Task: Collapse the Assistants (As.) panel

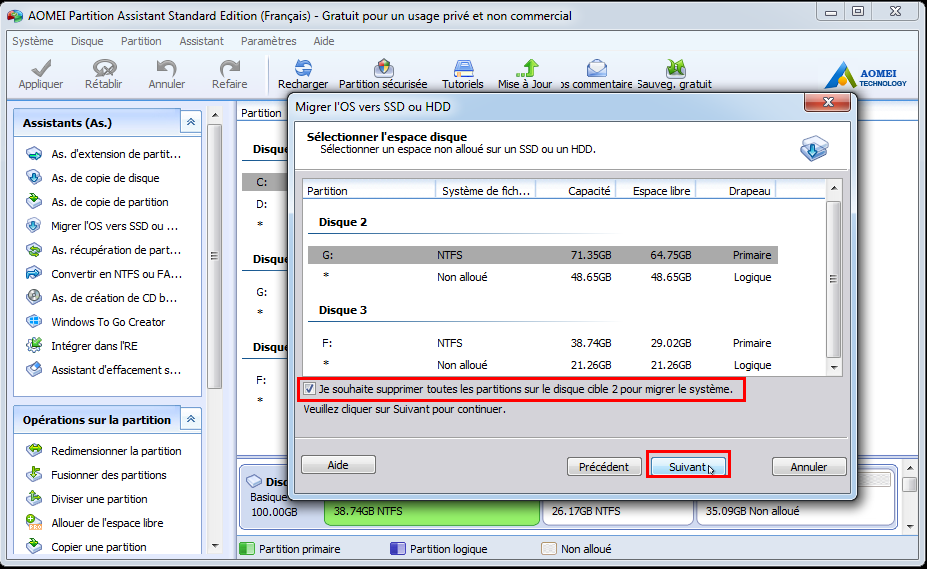Action: (x=191, y=122)
